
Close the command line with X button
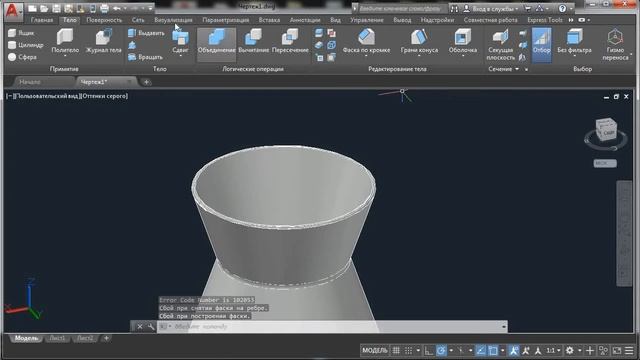click(140, 327)
